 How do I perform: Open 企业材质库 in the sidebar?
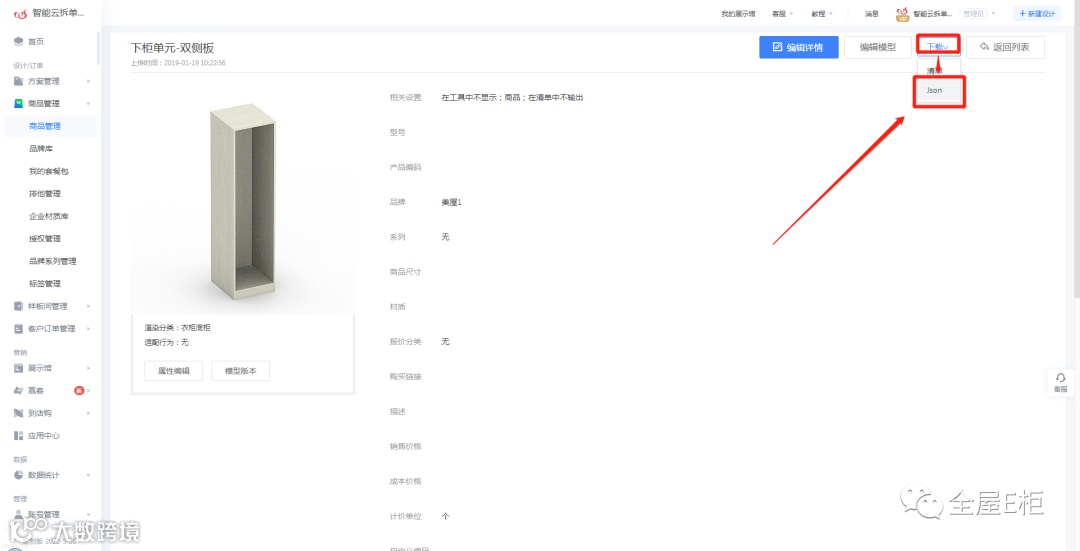point(49,216)
